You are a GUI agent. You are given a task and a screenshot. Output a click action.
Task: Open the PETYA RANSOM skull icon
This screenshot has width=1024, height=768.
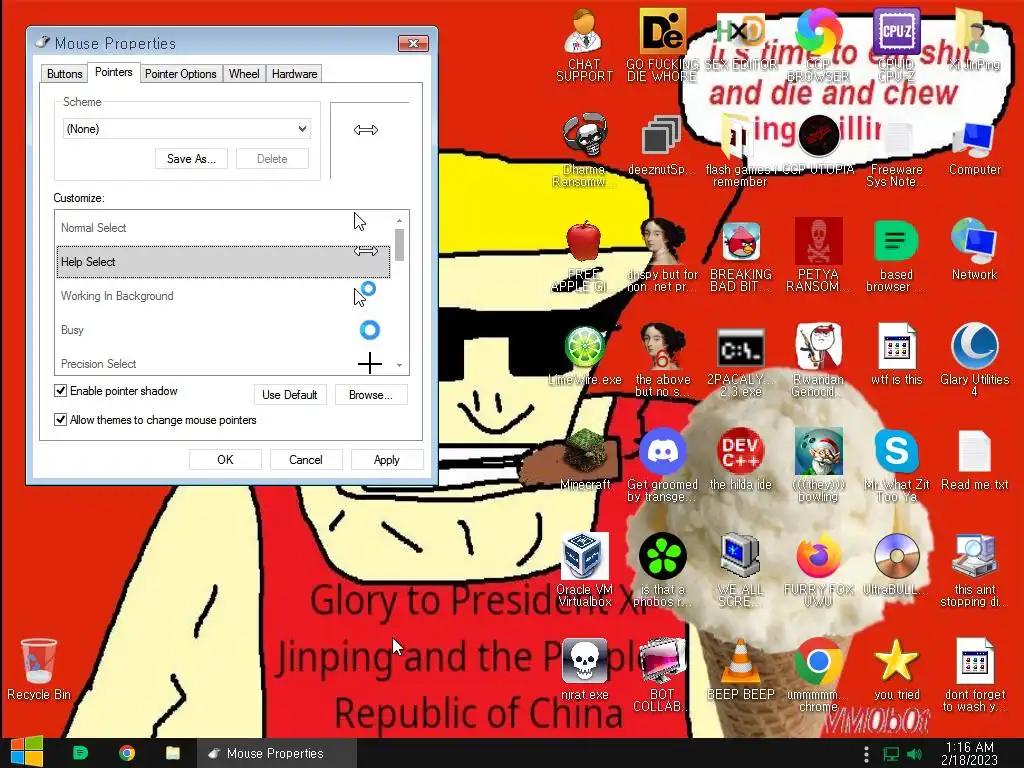click(818, 241)
